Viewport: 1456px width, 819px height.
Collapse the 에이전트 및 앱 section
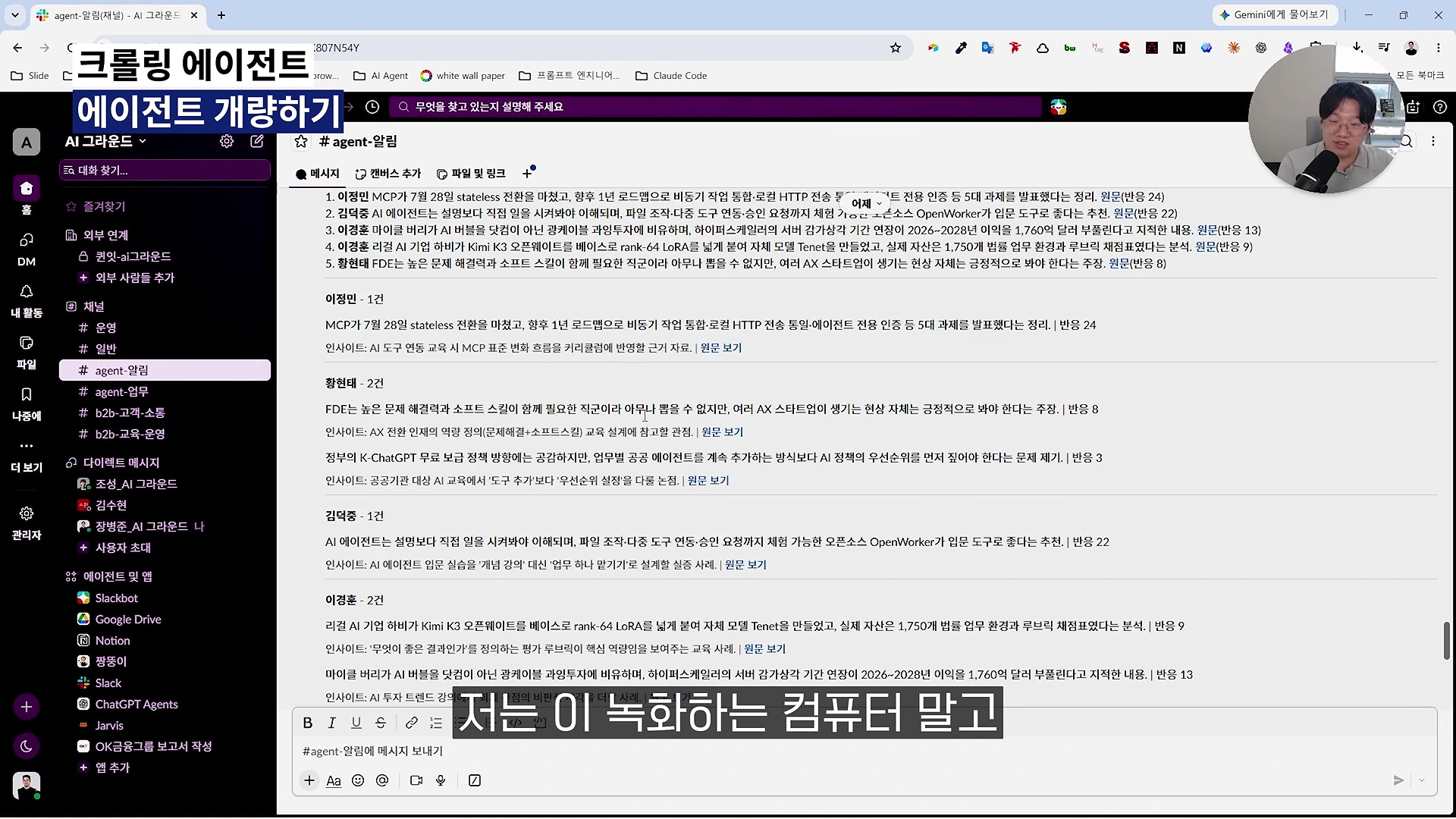(118, 576)
